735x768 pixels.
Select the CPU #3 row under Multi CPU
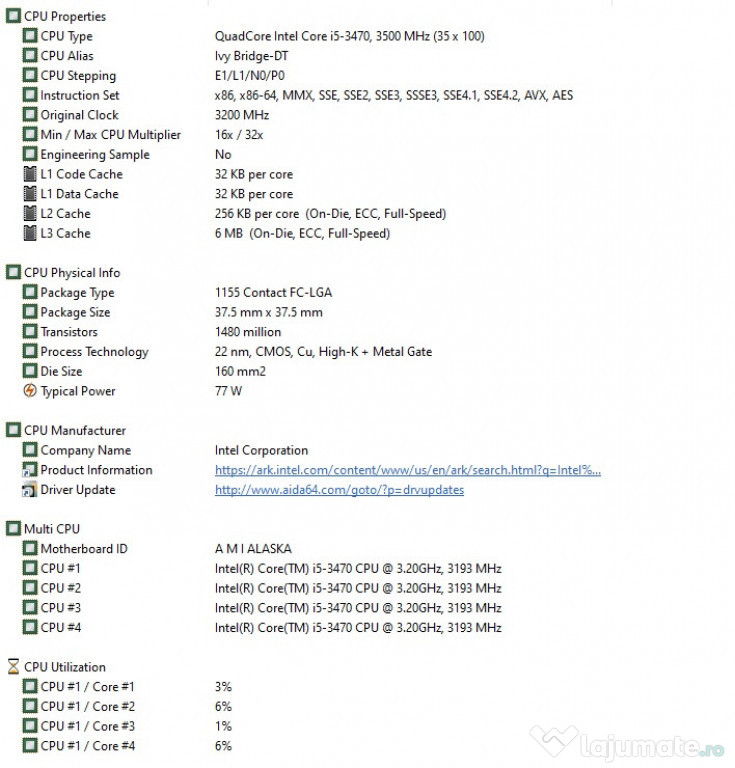coord(262,608)
